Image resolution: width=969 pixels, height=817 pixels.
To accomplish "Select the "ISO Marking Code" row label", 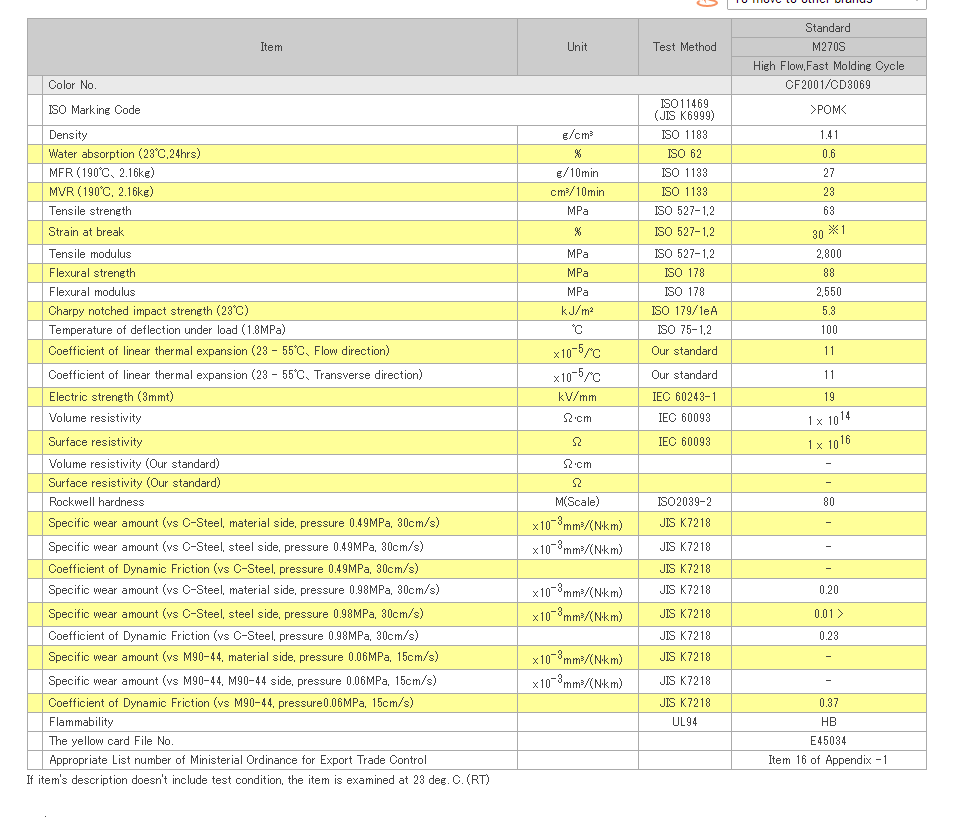I will pyautogui.click(x=95, y=110).
